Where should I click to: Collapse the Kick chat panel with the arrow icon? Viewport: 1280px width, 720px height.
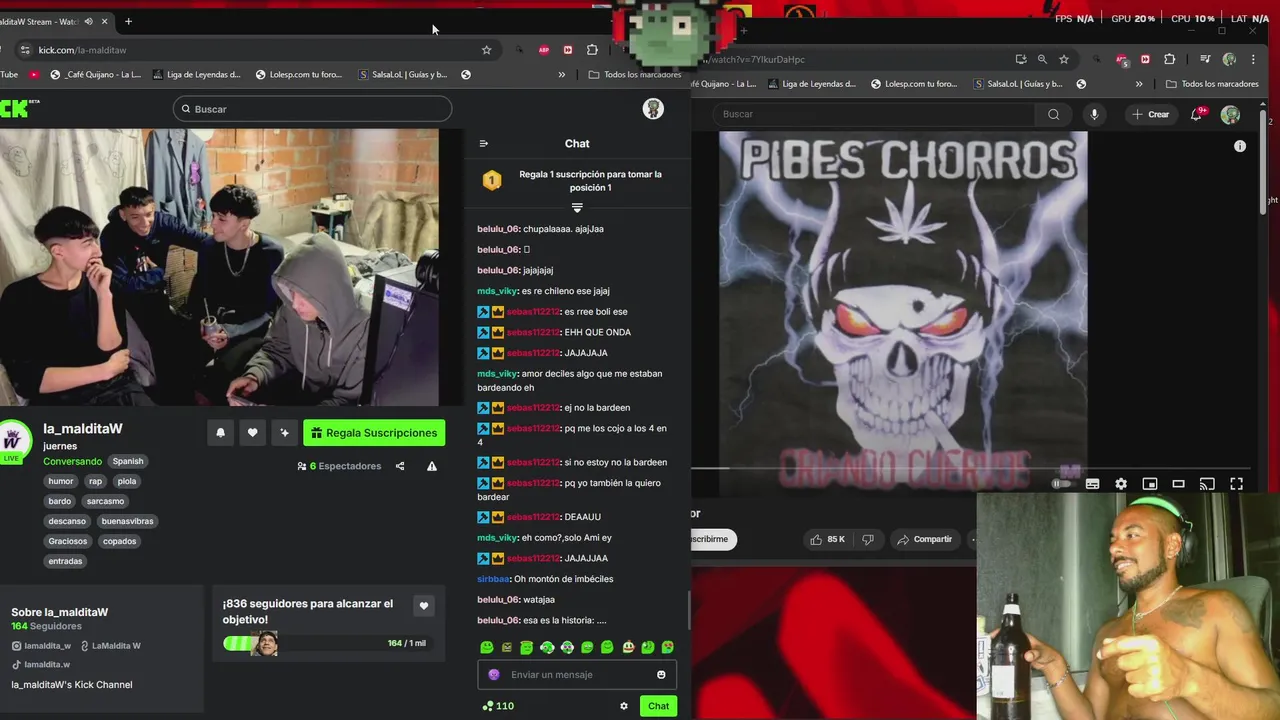[484, 144]
